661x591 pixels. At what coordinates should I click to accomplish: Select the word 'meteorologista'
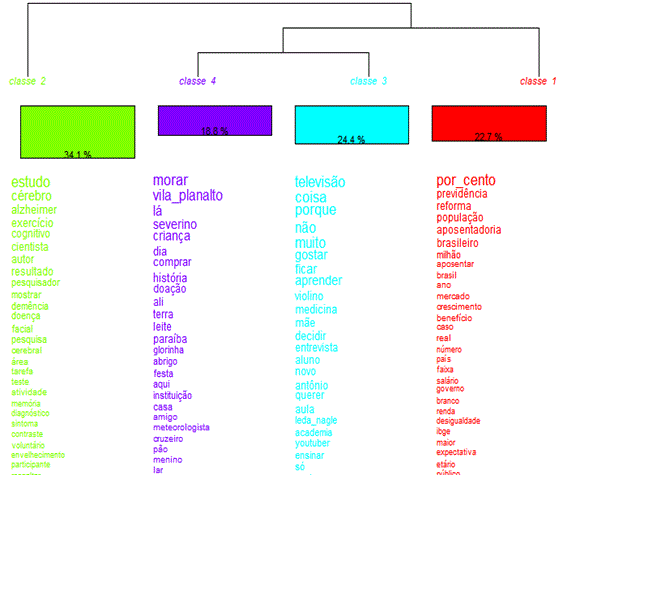181,427
